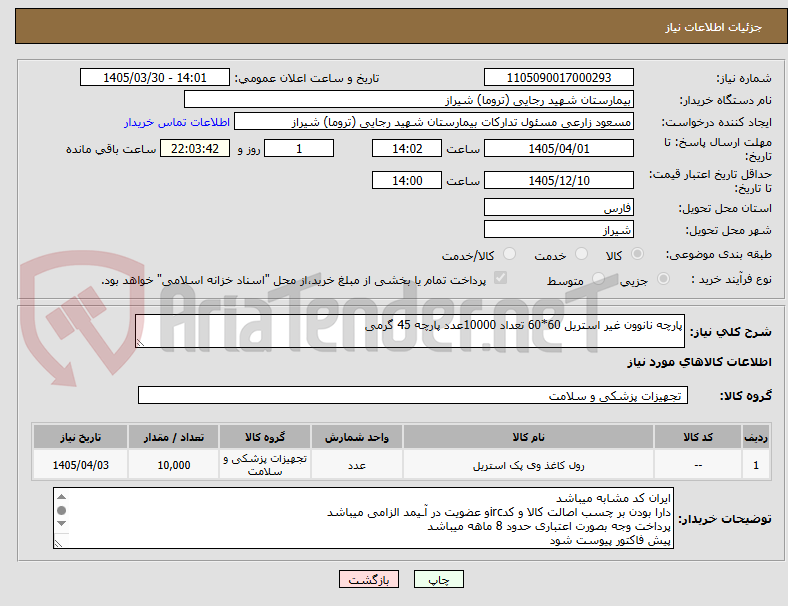Open the اطلاعات تماس خریدار link
The width and height of the screenshot is (788, 606).
coord(177,122)
